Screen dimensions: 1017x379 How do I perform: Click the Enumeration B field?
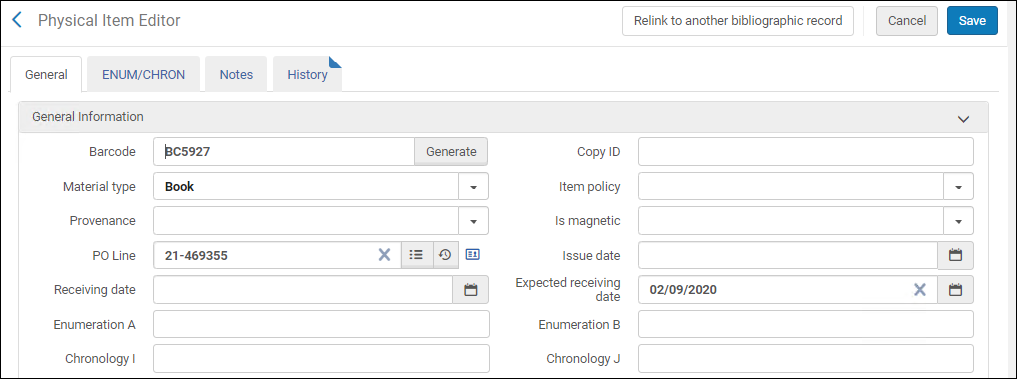(806, 324)
